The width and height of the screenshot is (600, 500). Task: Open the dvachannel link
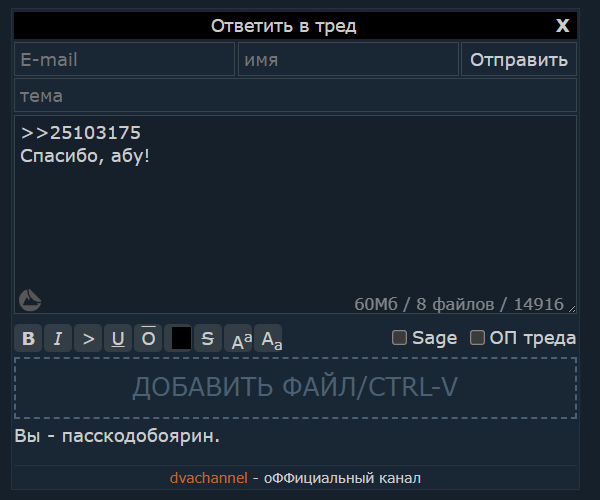point(208,478)
